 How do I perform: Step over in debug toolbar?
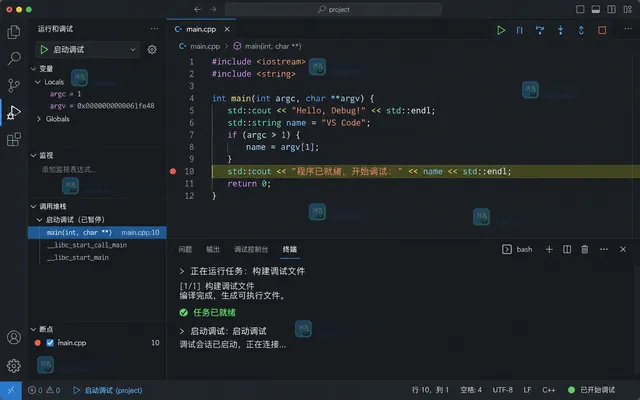pos(540,30)
